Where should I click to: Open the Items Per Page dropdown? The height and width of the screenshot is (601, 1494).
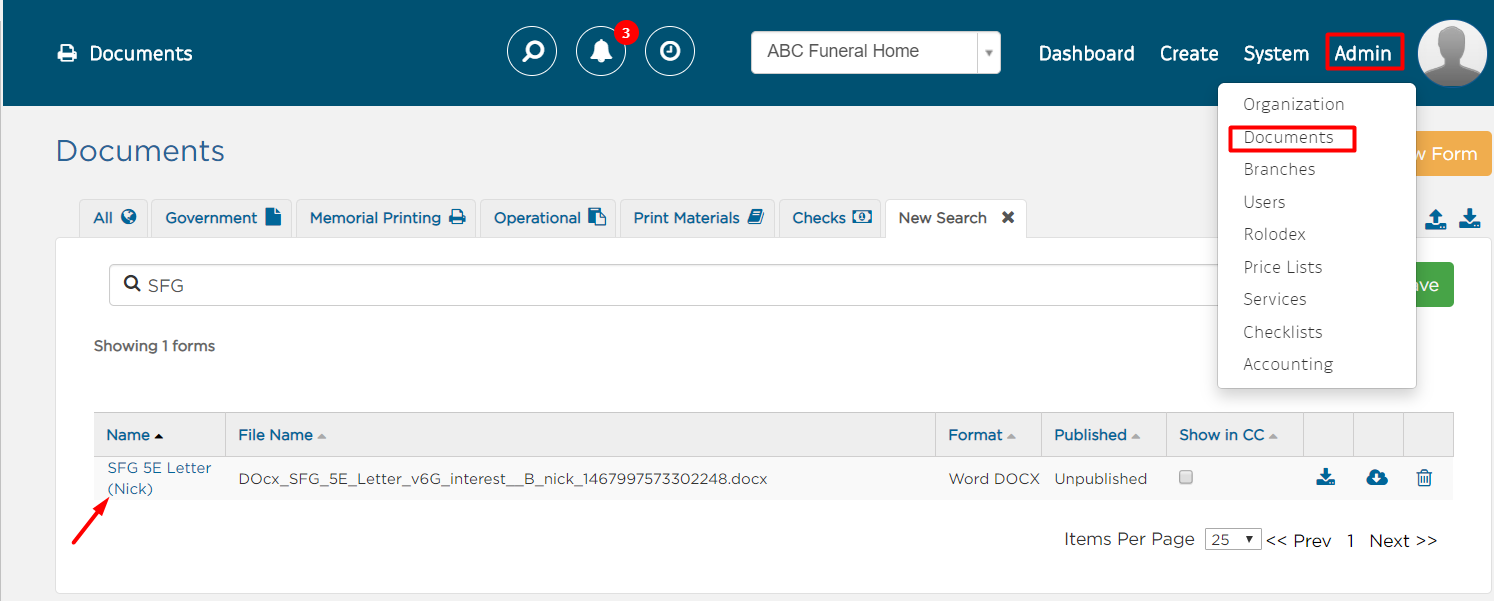pos(1233,539)
